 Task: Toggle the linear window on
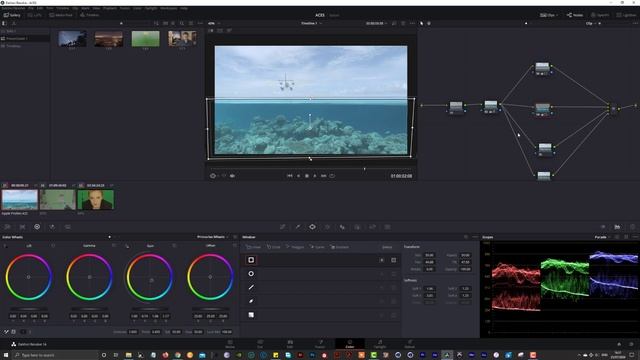251,260
